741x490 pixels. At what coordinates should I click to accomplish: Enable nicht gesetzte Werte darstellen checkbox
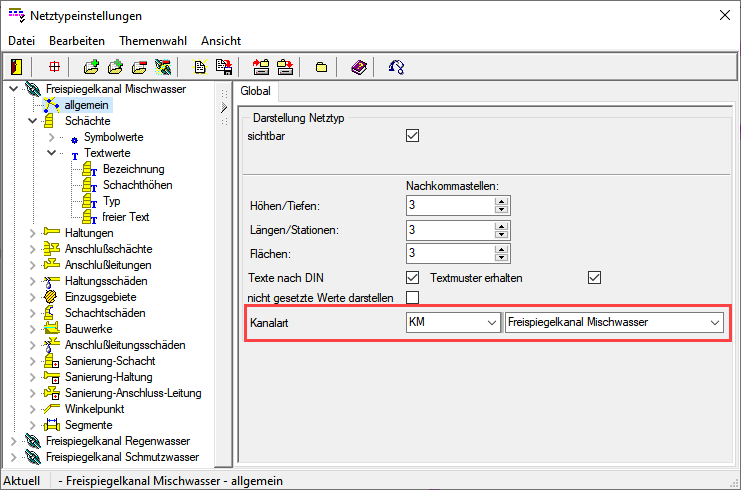click(412, 297)
